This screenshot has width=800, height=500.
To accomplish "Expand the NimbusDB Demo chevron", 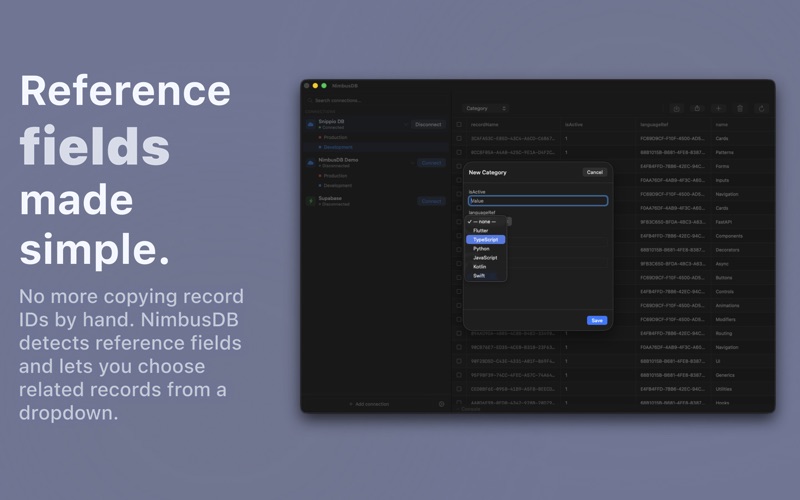I will pyautogui.click(x=412, y=163).
